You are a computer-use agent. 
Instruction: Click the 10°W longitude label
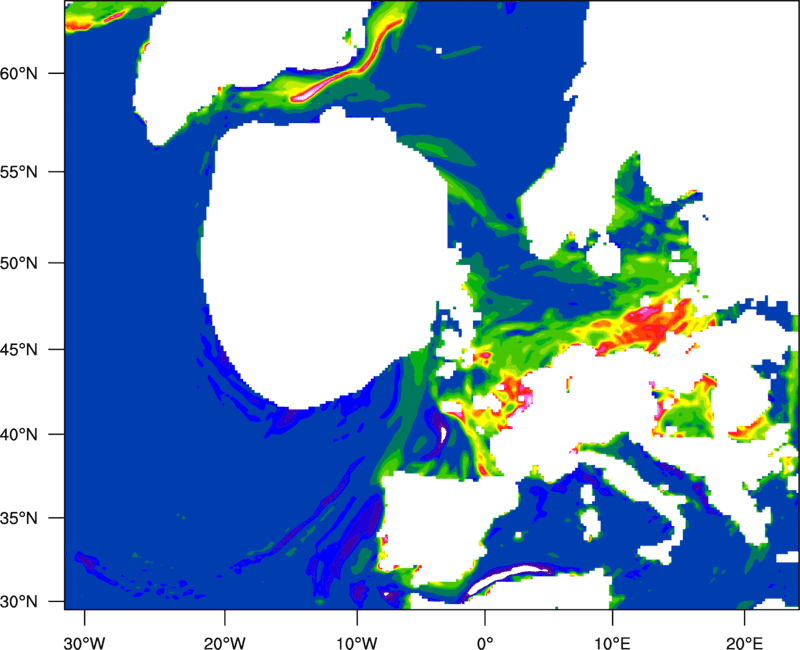pyautogui.click(x=356, y=643)
